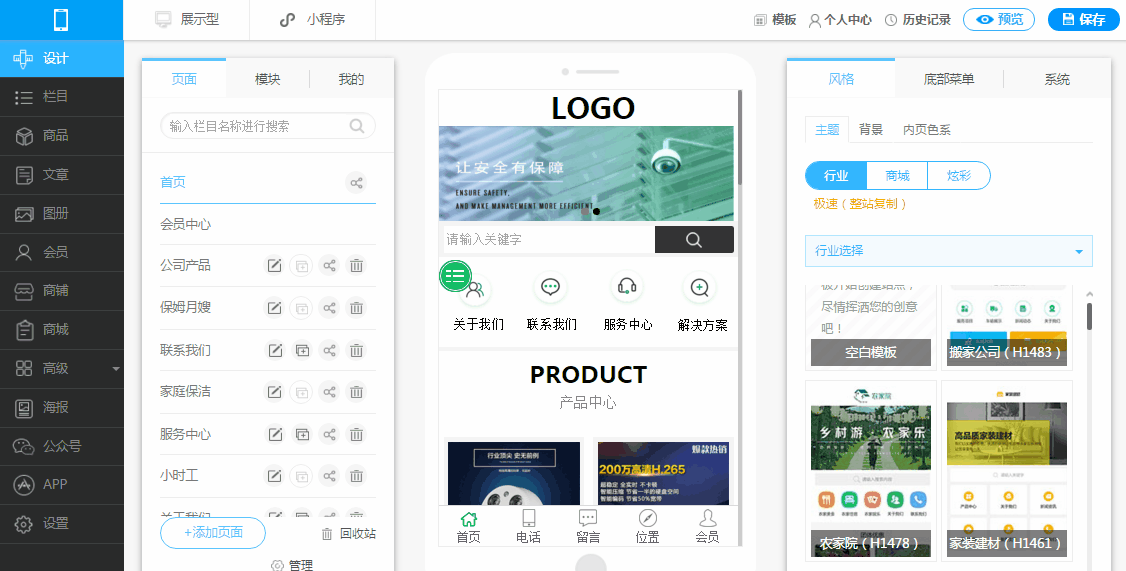Tap 会员 in preview bottom nav

tap(707, 526)
